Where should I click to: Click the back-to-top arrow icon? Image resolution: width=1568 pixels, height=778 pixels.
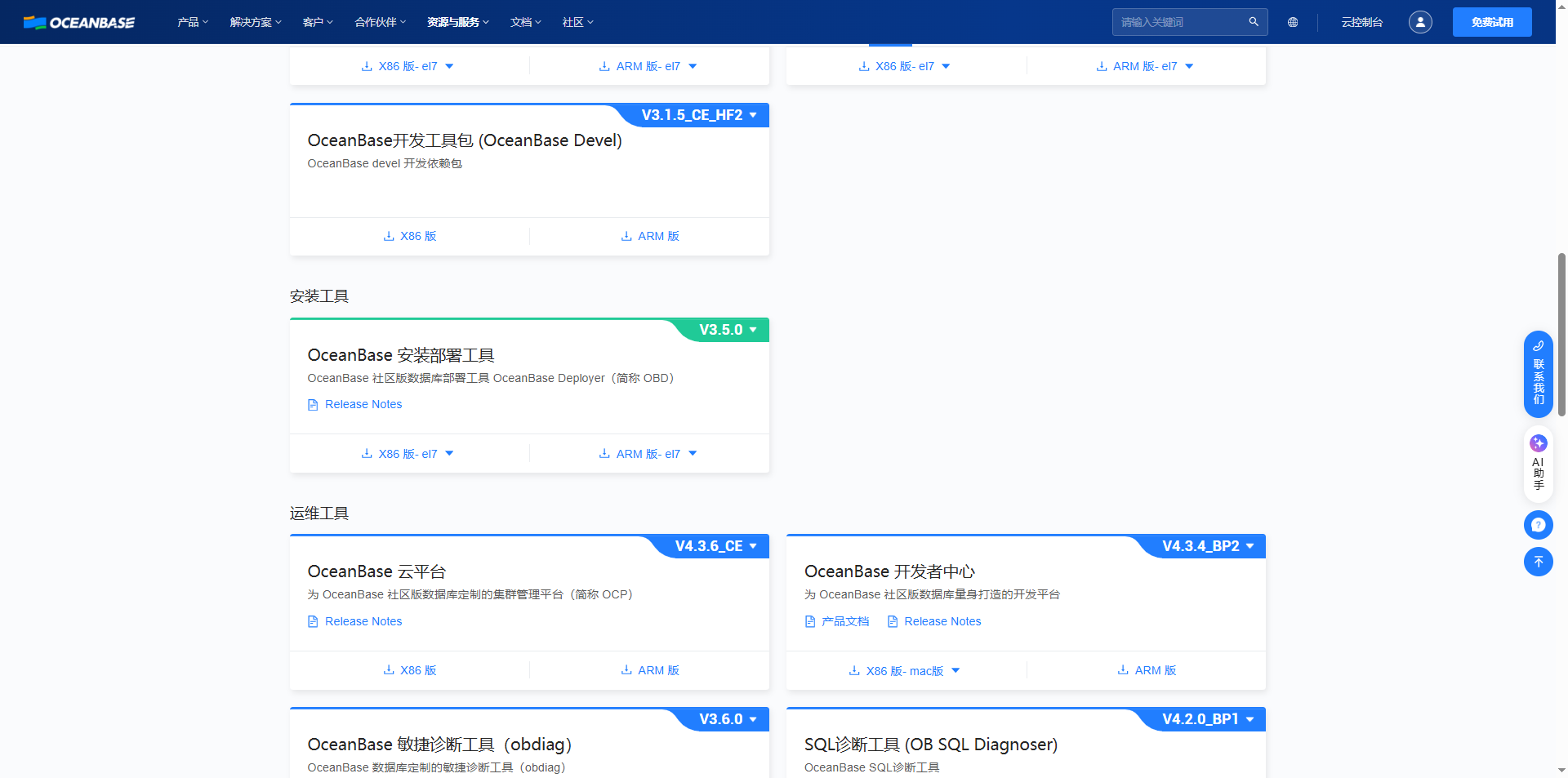click(1539, 562)
